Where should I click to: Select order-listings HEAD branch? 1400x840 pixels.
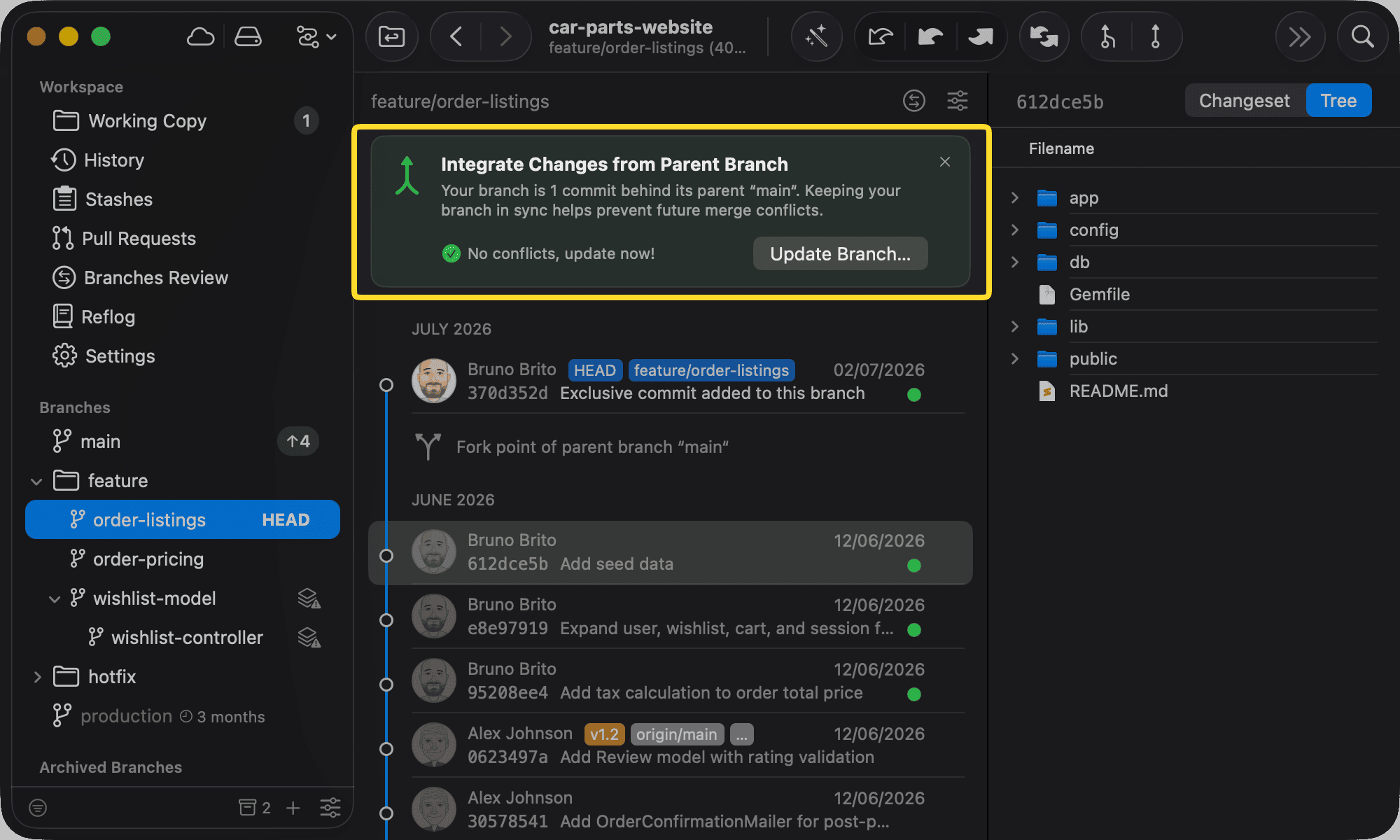183,520
